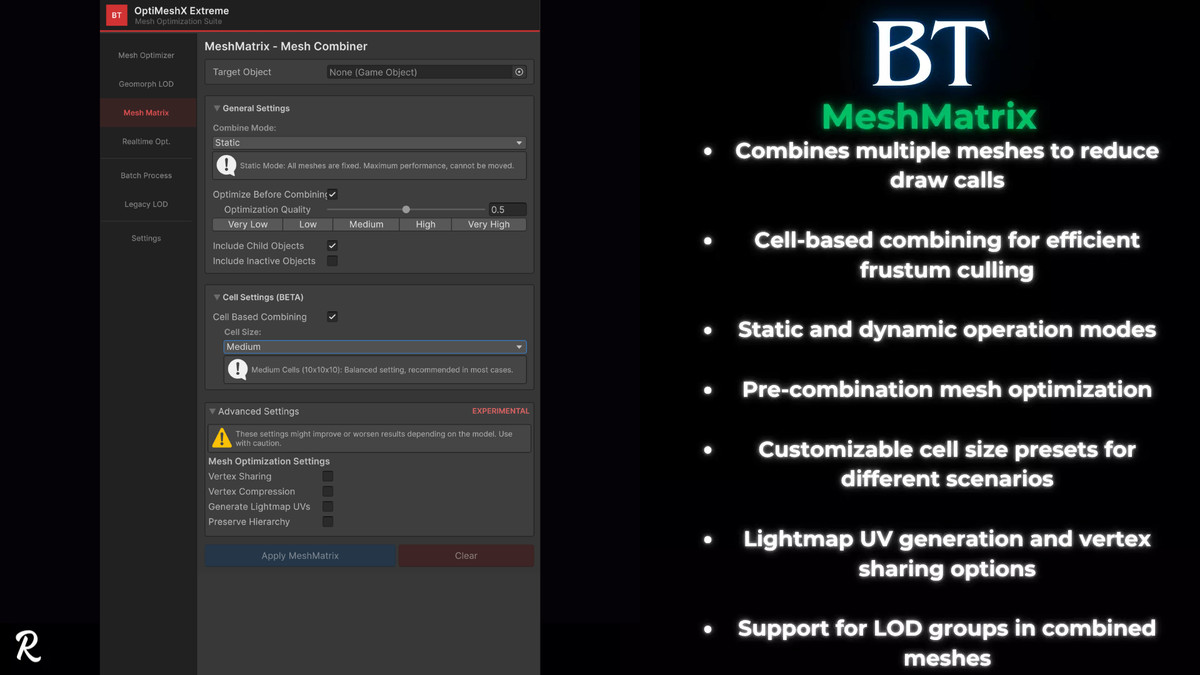1200x675 pixels.
Task: Open the Mesh Optimizer tab
Action: coord(146,55)
